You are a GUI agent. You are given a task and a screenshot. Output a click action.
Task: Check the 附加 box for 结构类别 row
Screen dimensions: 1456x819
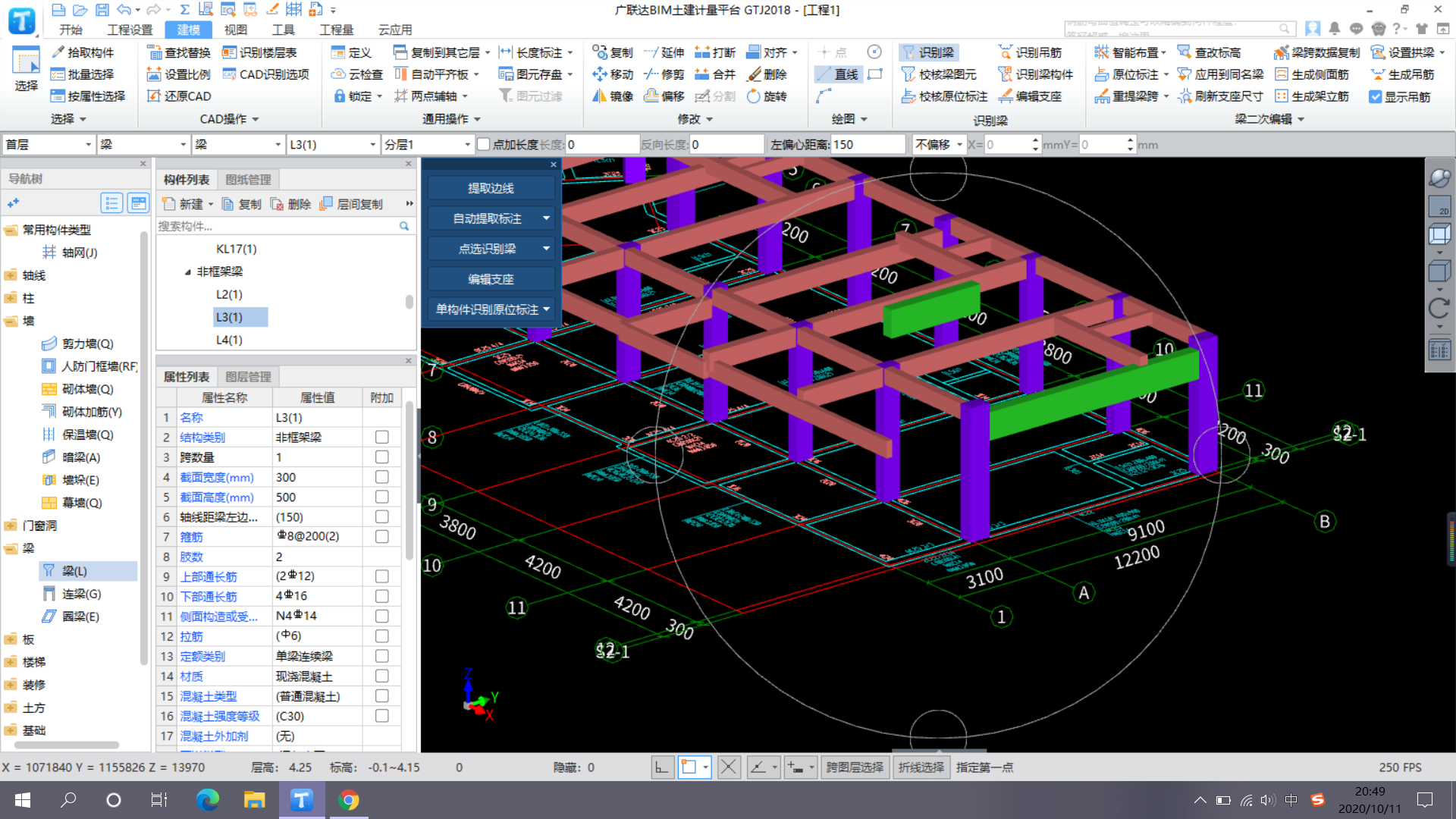pos(382,438)
